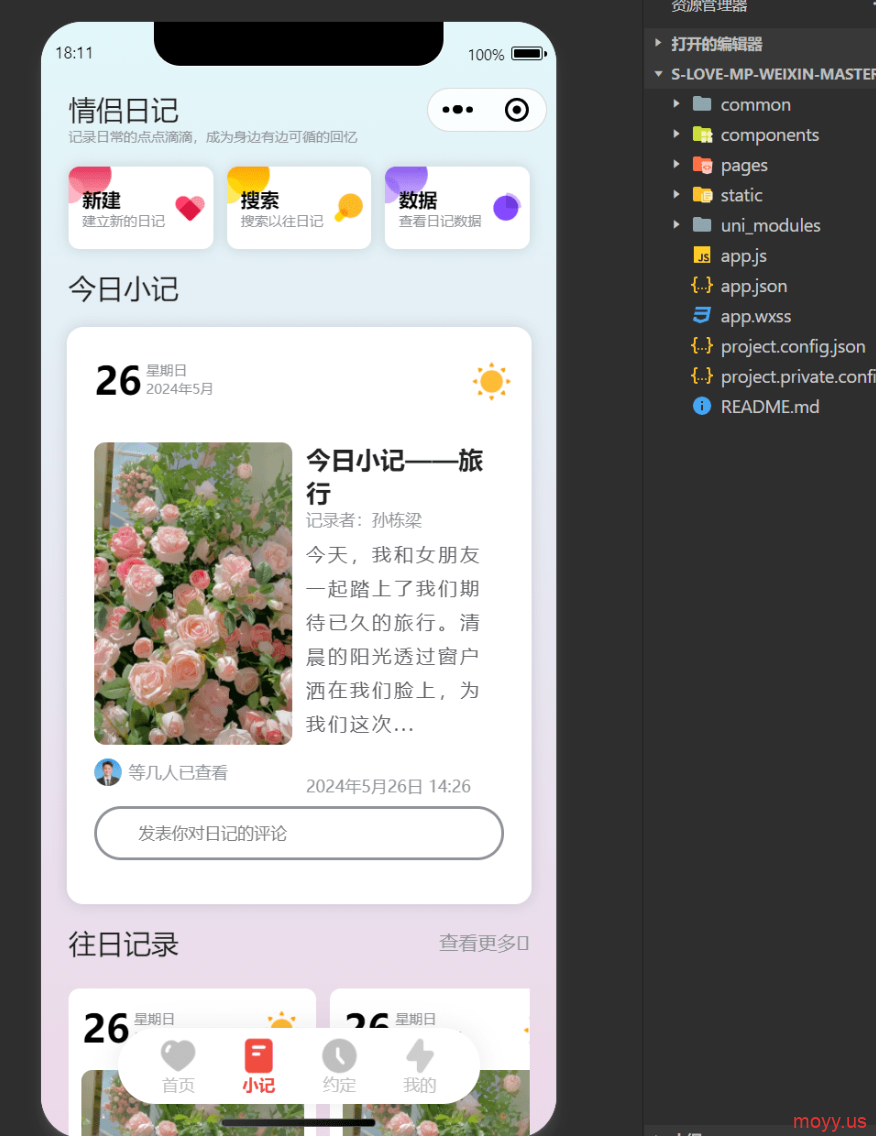Open the mini program three-dots menu
The width and height of the screenshot is (876, 1136).
coord(458,110)
